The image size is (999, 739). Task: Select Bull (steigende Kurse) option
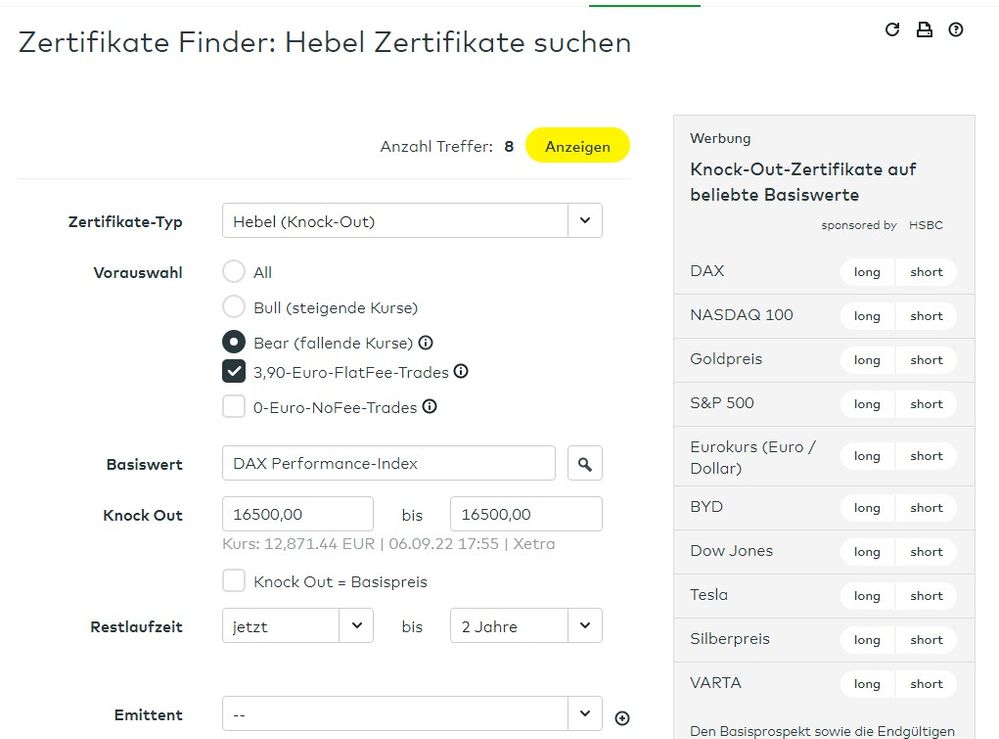pyautogui.click(x=234, y=307)
